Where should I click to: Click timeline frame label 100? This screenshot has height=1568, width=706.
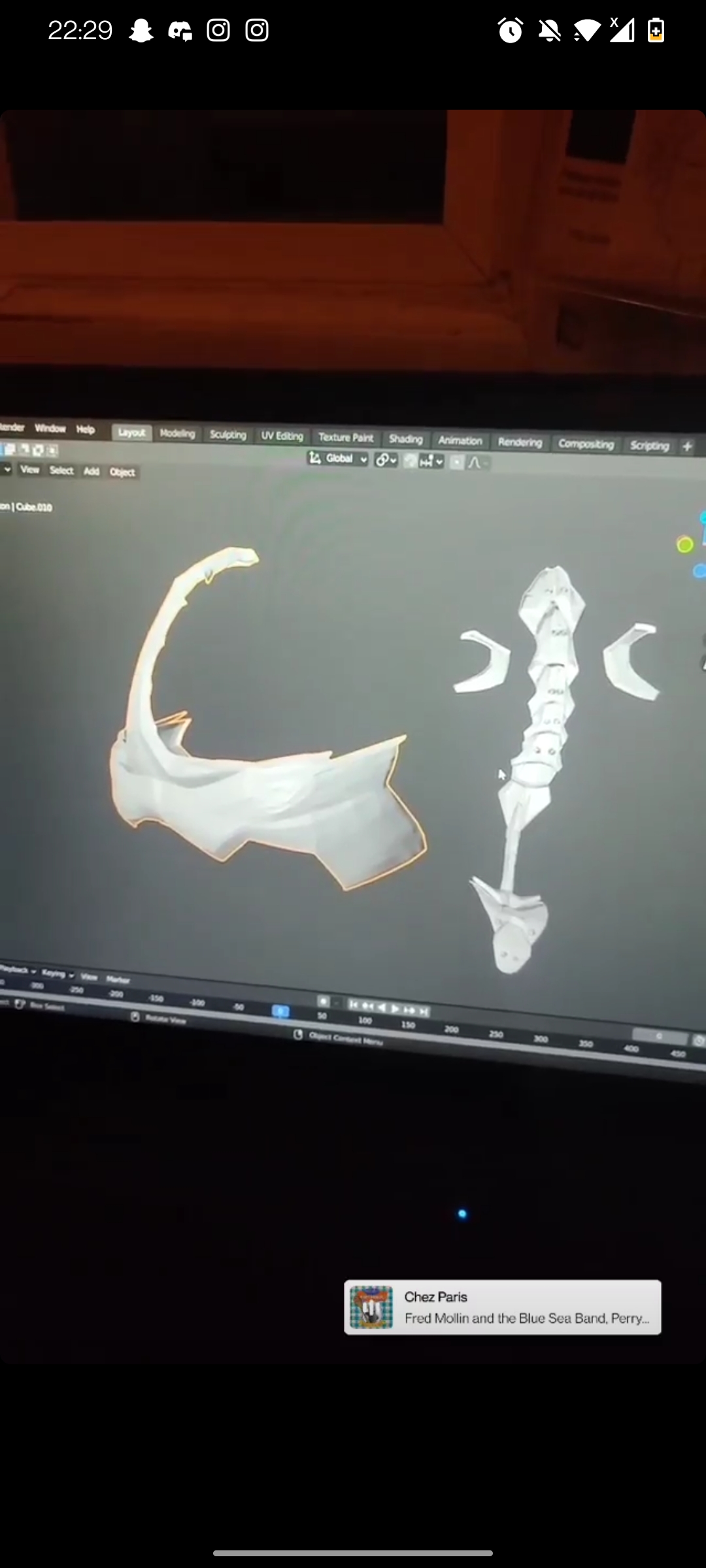click(365, 1020)
